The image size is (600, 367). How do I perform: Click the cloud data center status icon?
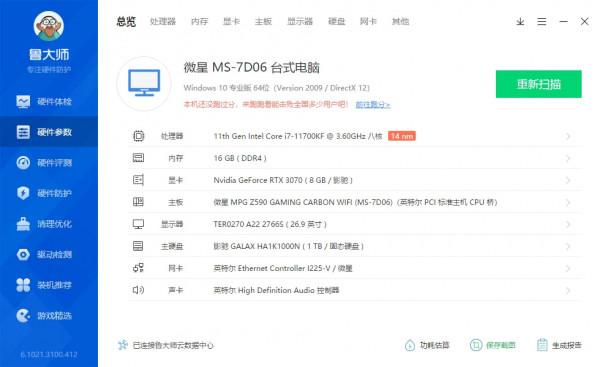122,345
